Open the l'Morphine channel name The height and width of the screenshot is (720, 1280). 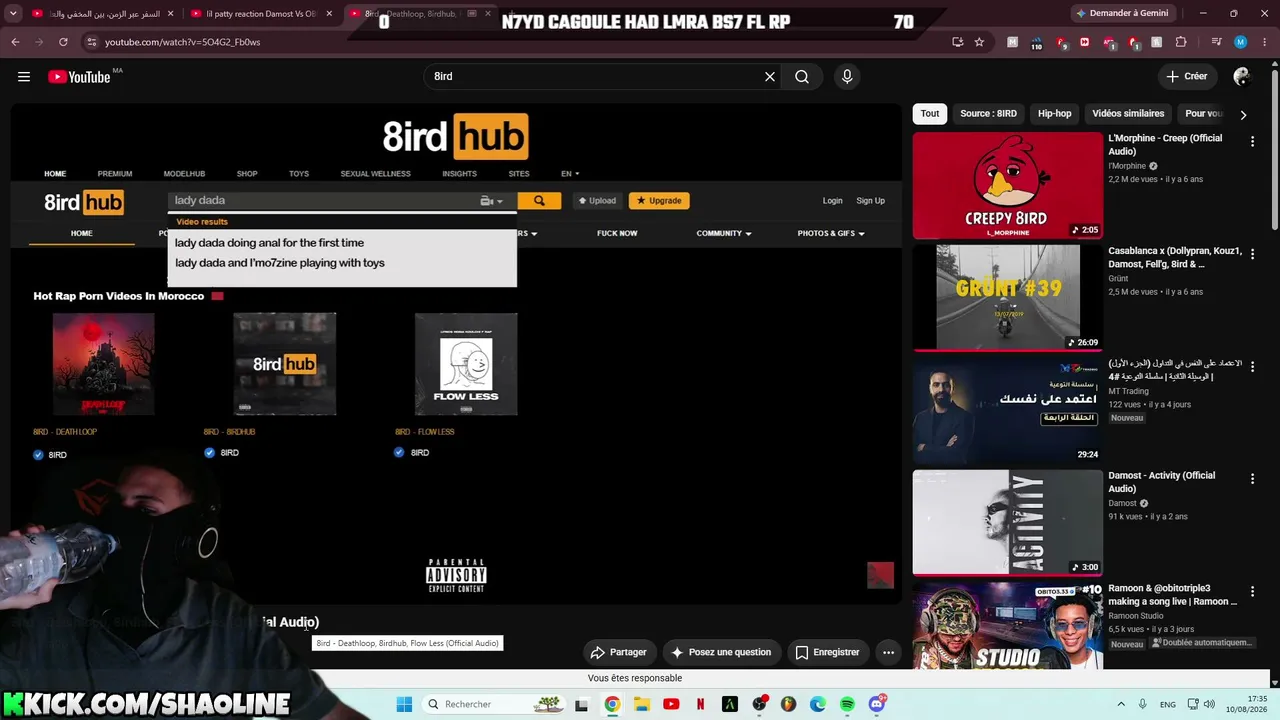pos(1127,166)
